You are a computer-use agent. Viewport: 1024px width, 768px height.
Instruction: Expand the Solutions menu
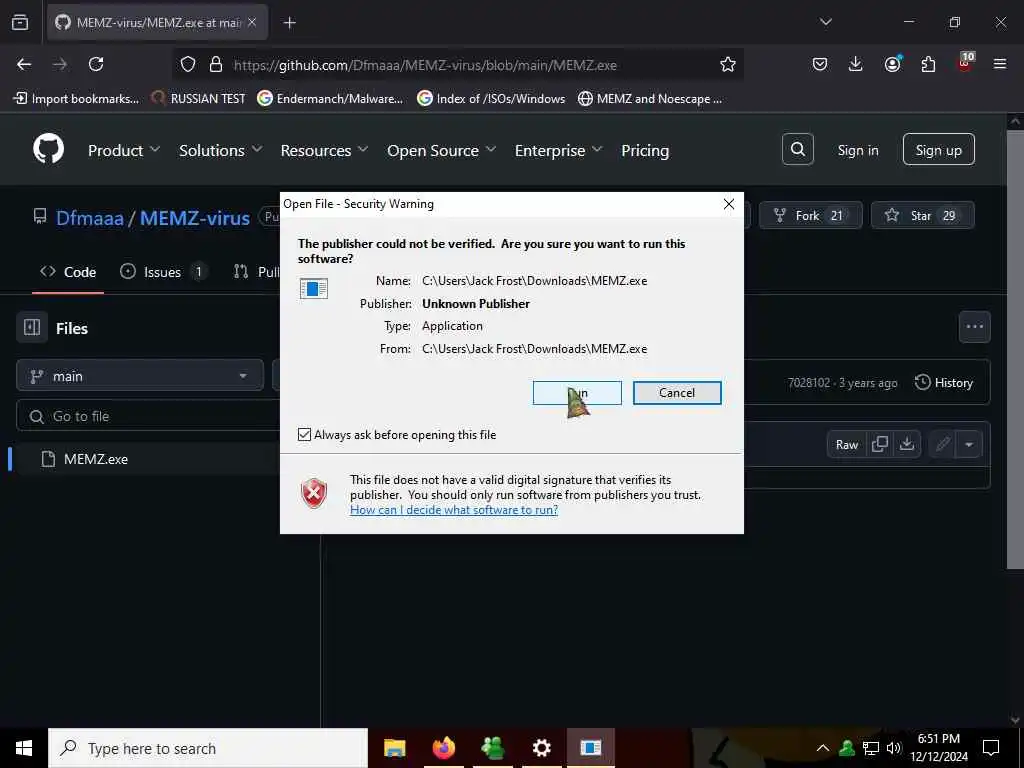221,150
